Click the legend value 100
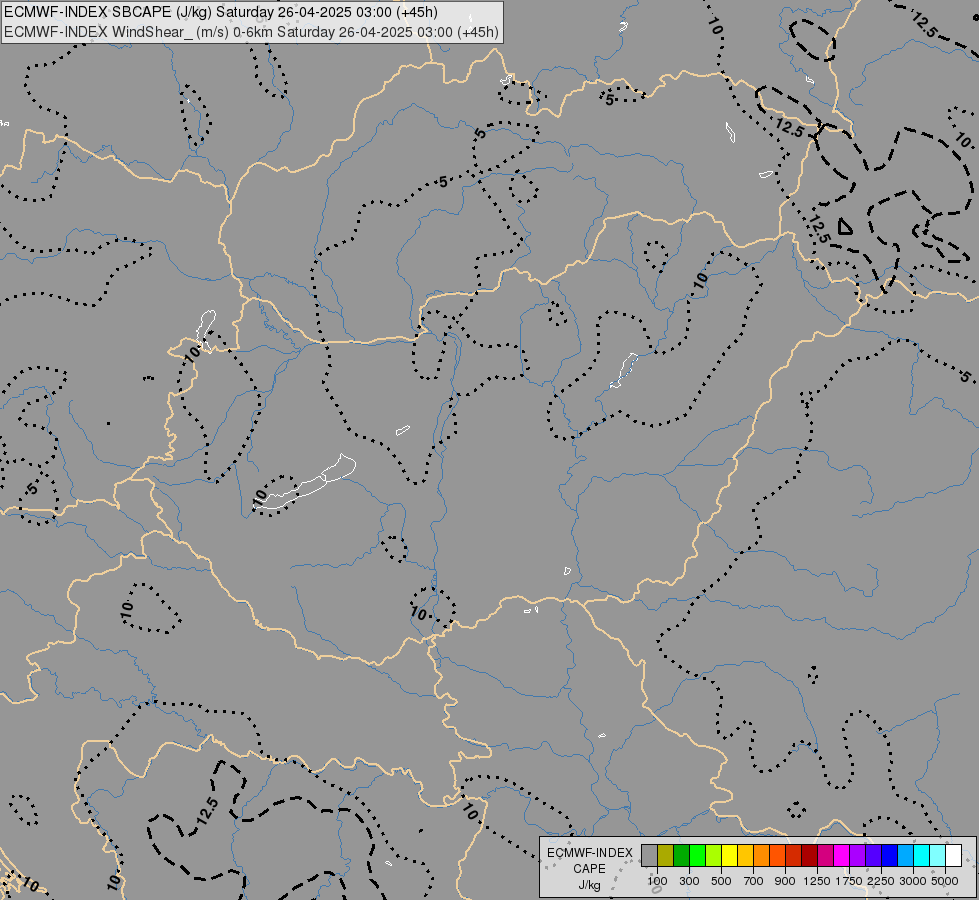 [657, 881]
